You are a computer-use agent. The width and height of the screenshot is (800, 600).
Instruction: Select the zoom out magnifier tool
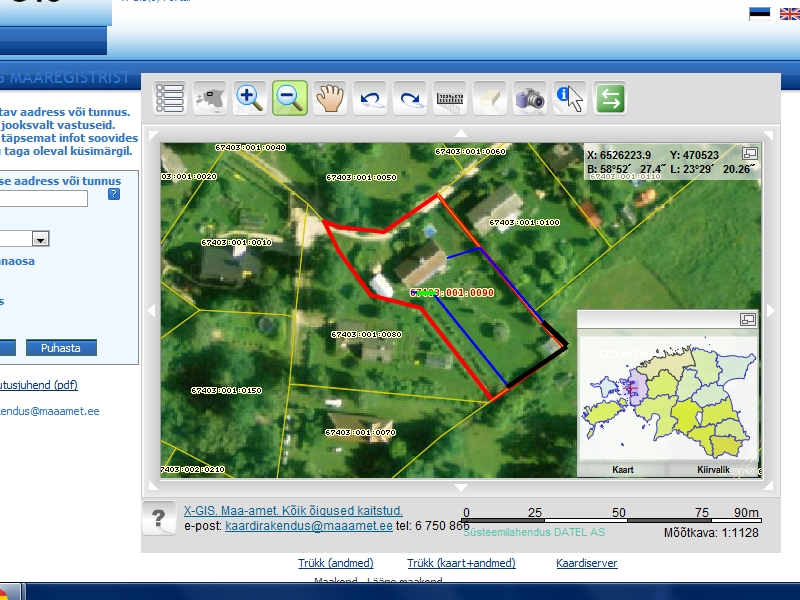coord(289,98)
